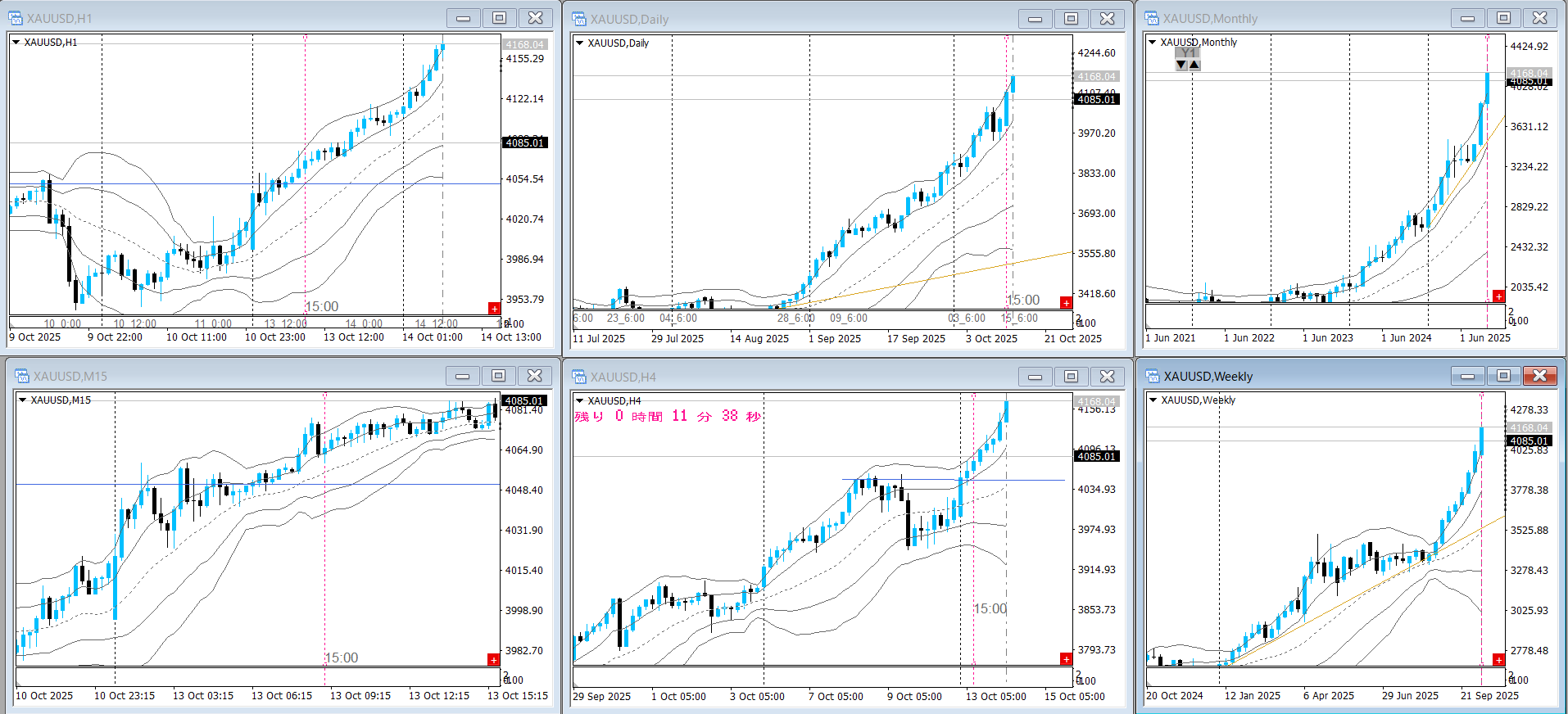Expand the triangle beside XAUUSD,M15 chart label
Screen dimensions: 1568x714
(22, 400)
